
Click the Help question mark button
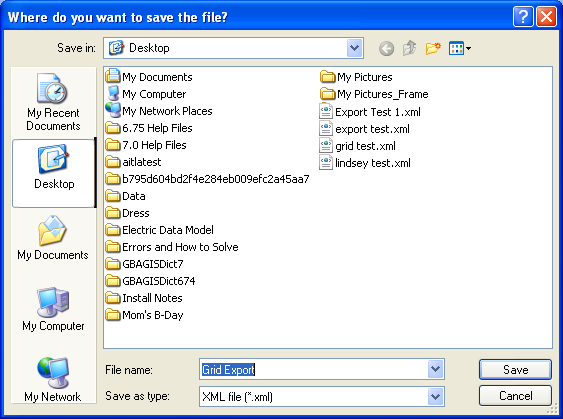523,17
